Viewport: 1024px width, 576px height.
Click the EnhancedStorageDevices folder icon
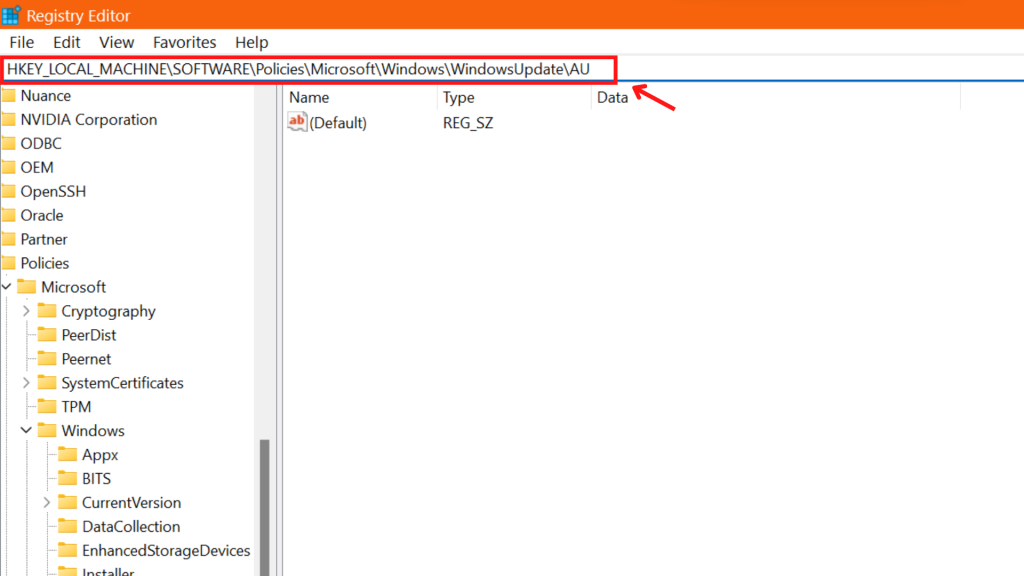[x=67, y=551]
